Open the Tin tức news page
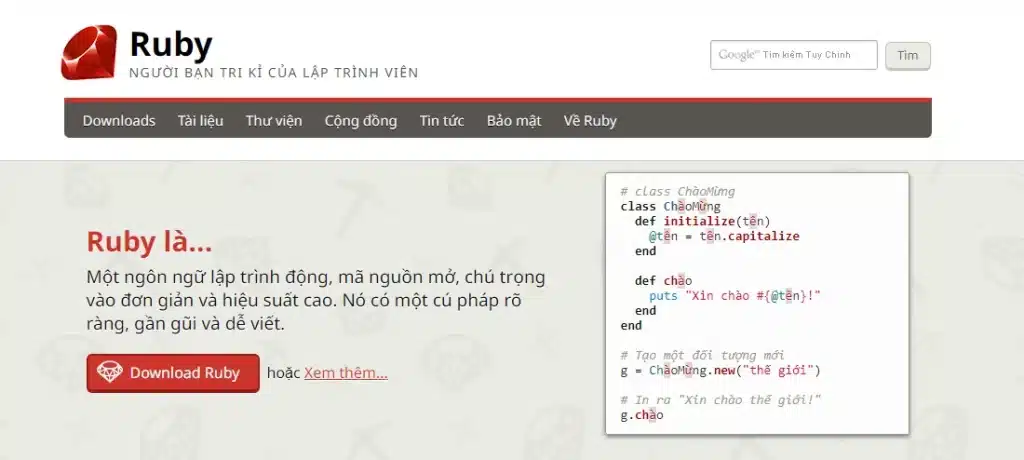 [x=442, y=121]
